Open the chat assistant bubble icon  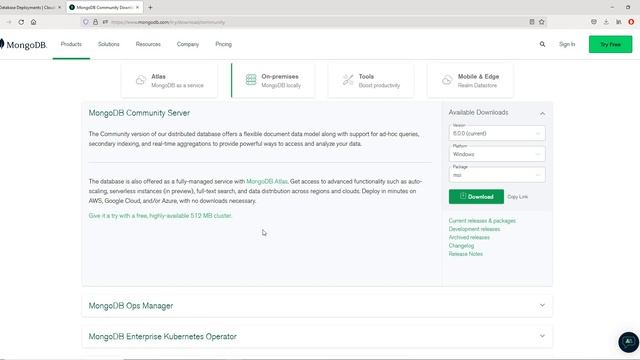[629, 342]
